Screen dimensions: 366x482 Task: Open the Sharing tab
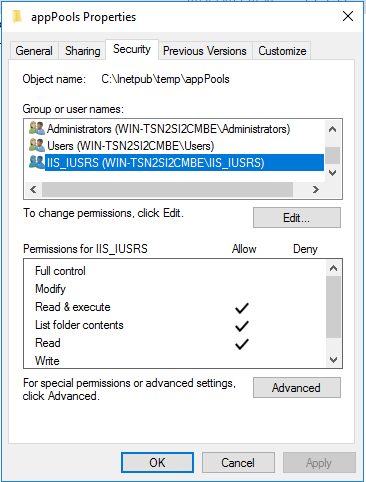(x=82, y=51)
